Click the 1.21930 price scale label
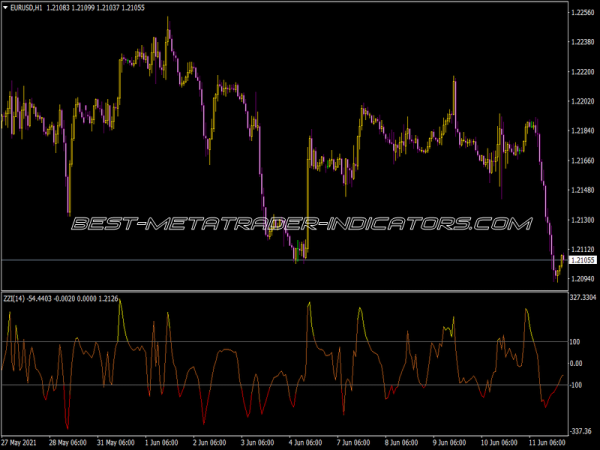Image resolution: width=600 pixels, height=450 pixels. click(x=581, y=131)
